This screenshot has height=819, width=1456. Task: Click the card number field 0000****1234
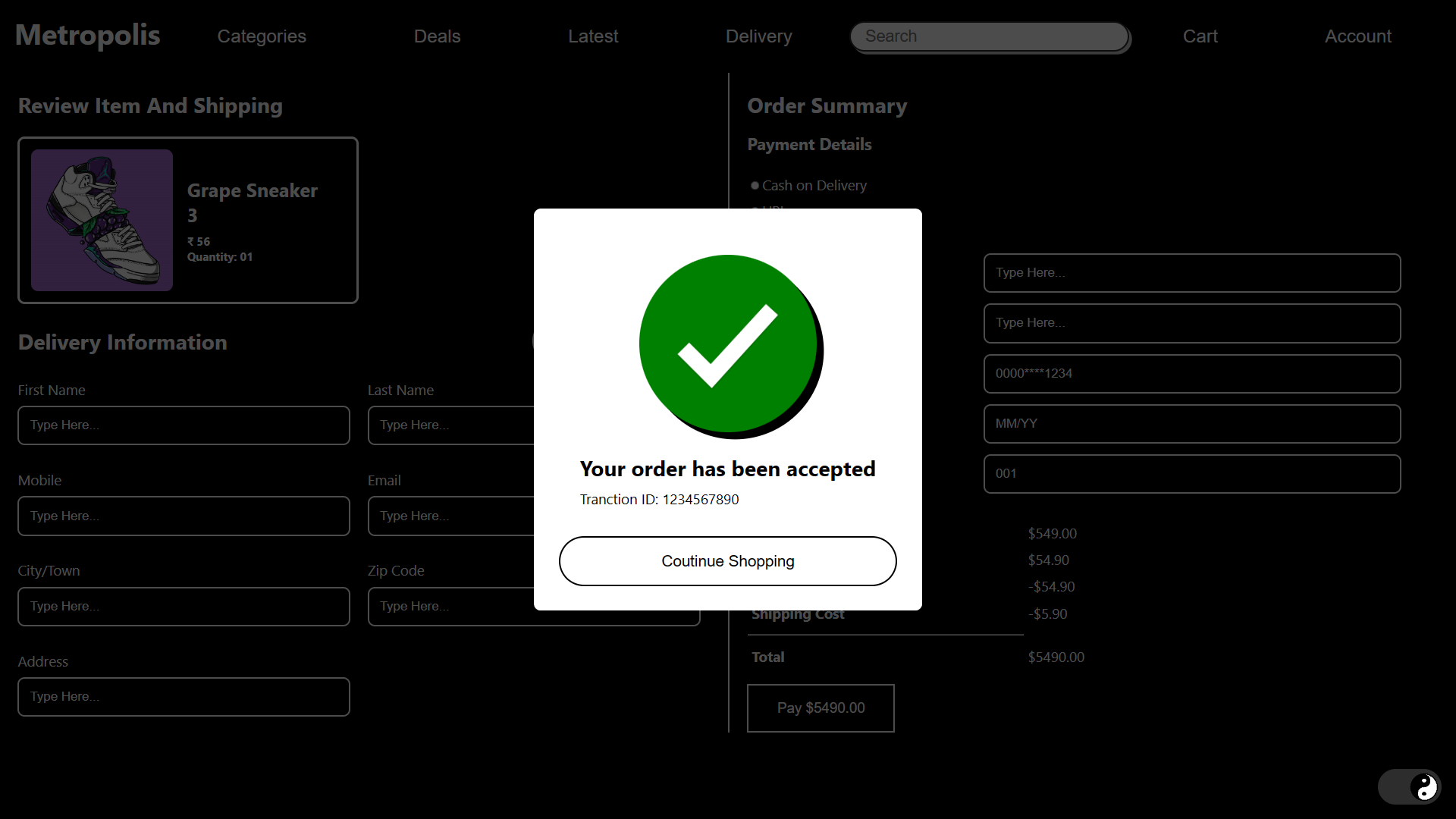point(1191,374)
